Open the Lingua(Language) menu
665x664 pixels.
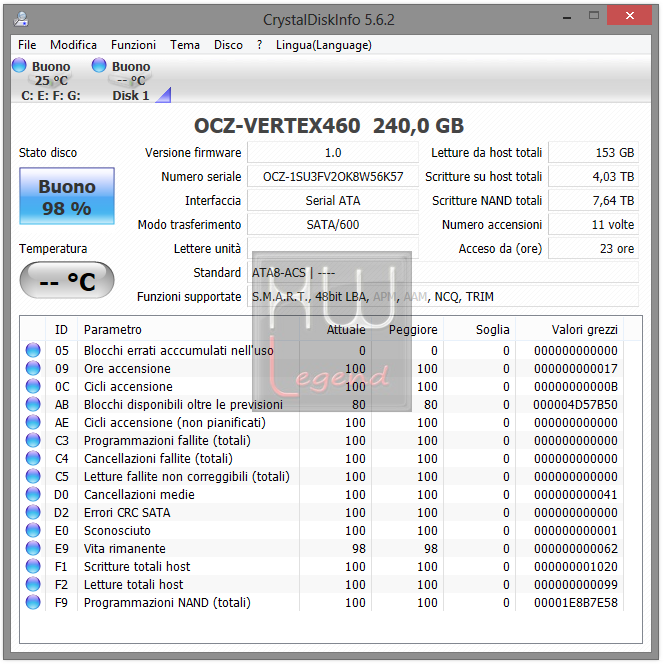(x=324, y=45)
